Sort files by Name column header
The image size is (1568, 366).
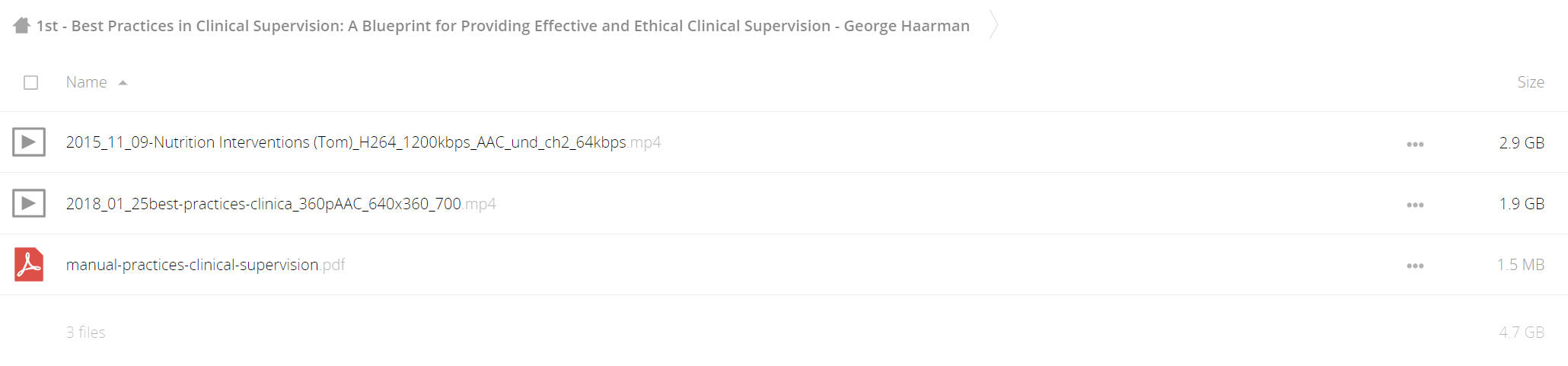[x=86, y=82]
